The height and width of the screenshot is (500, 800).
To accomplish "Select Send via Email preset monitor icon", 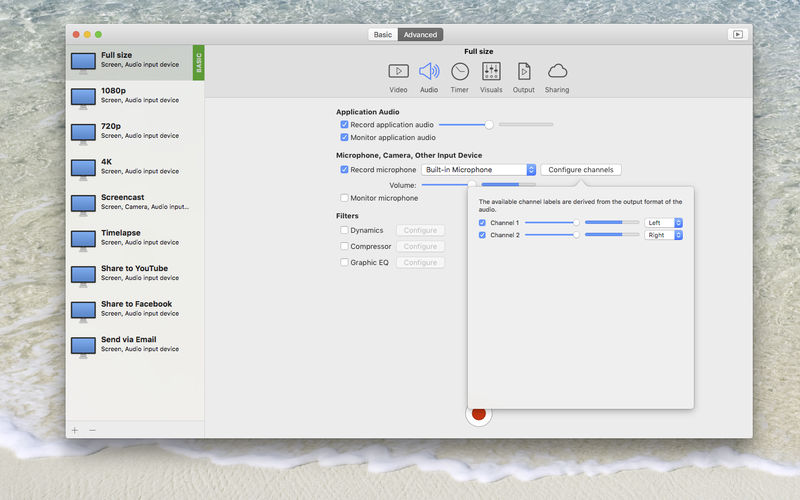I will click(83, 347).
